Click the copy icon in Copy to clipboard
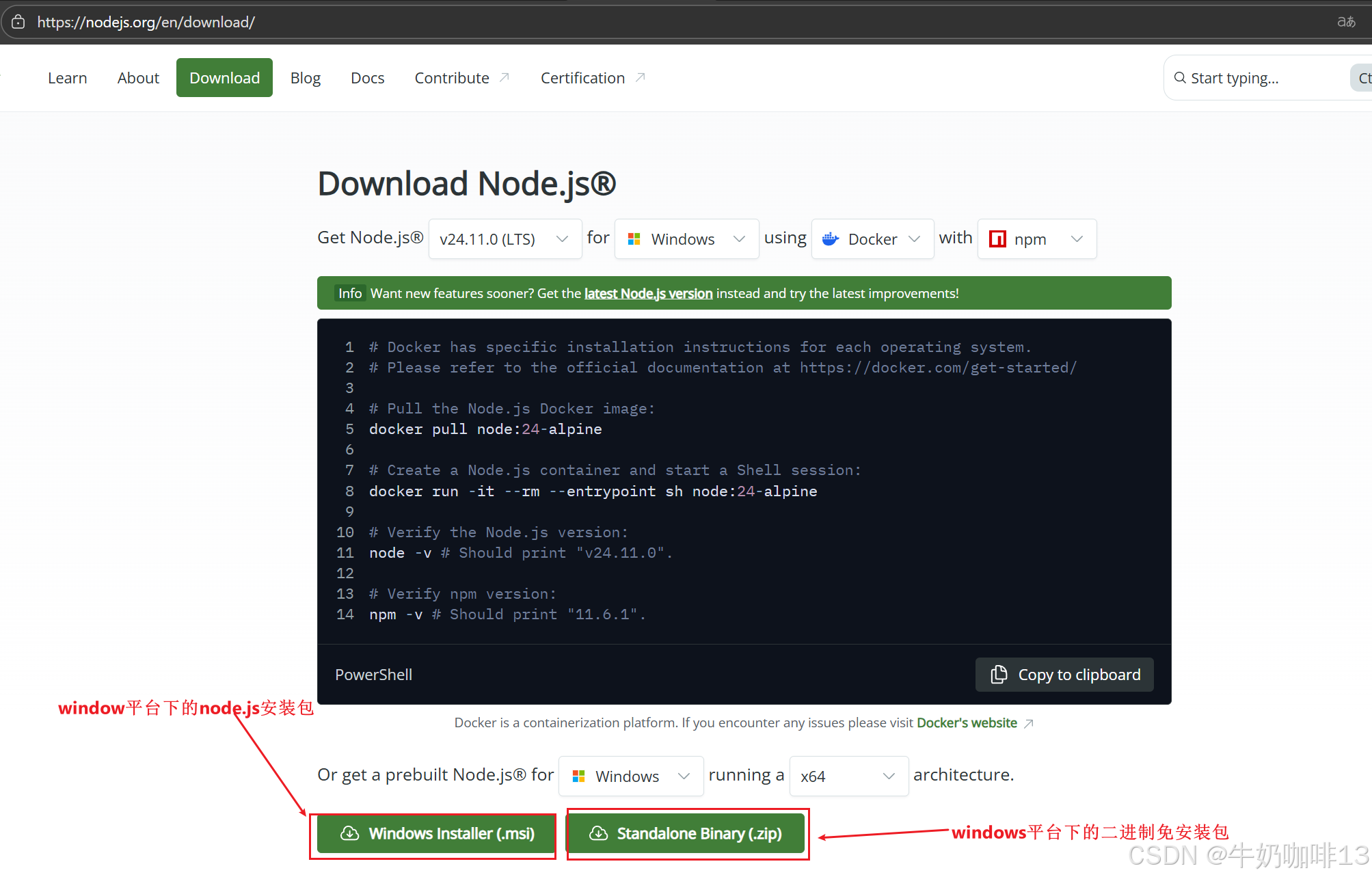 coord(999,675)
